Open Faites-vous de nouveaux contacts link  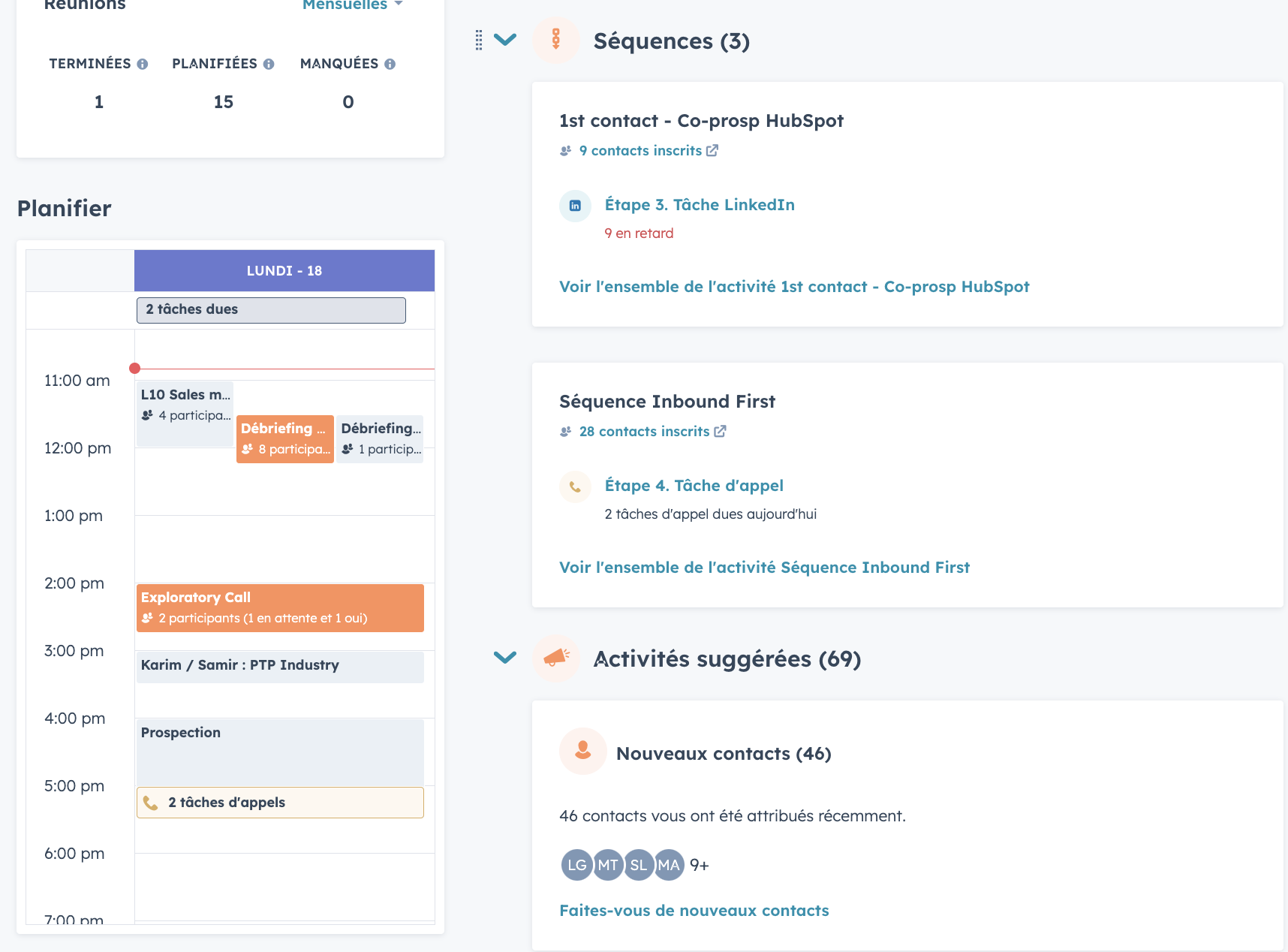(x=694, y=911)
